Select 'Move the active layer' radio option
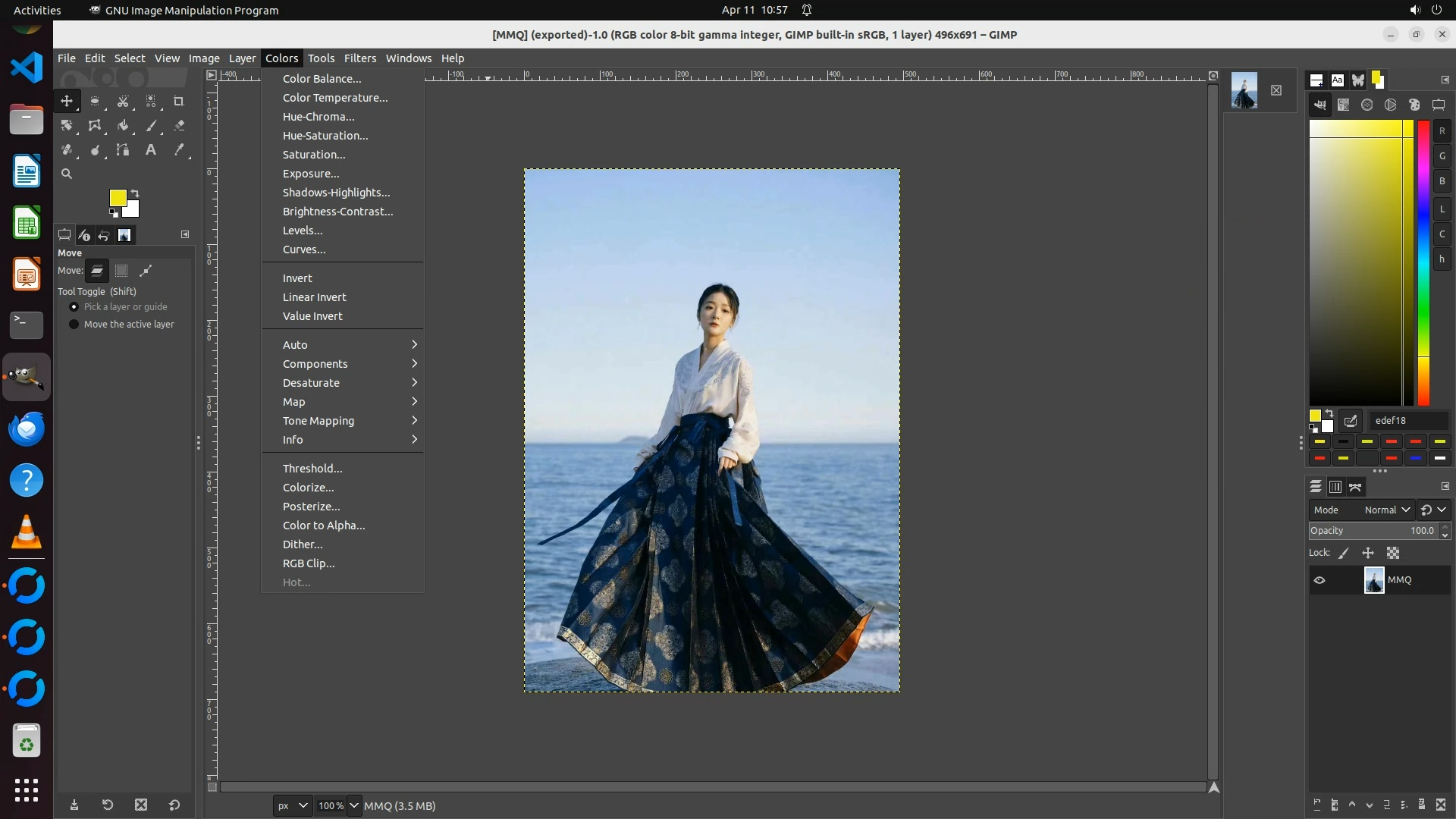The image size is (1456, 819). [74, 325]
